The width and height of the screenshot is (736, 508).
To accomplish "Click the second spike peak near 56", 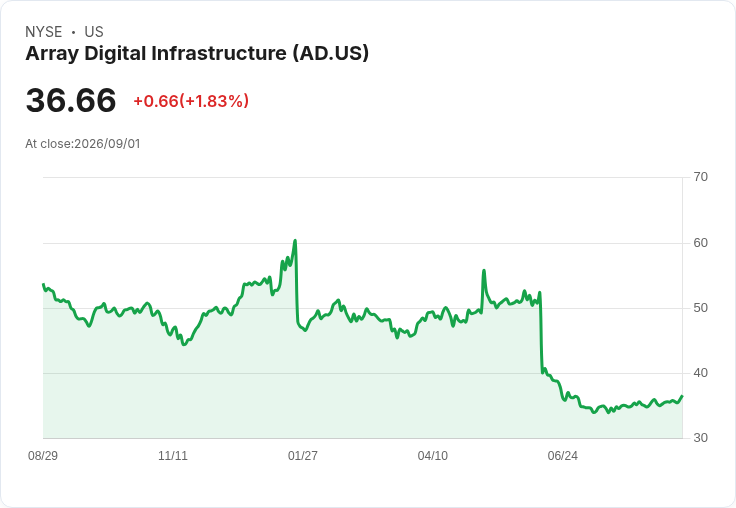I will coord(484,270).
